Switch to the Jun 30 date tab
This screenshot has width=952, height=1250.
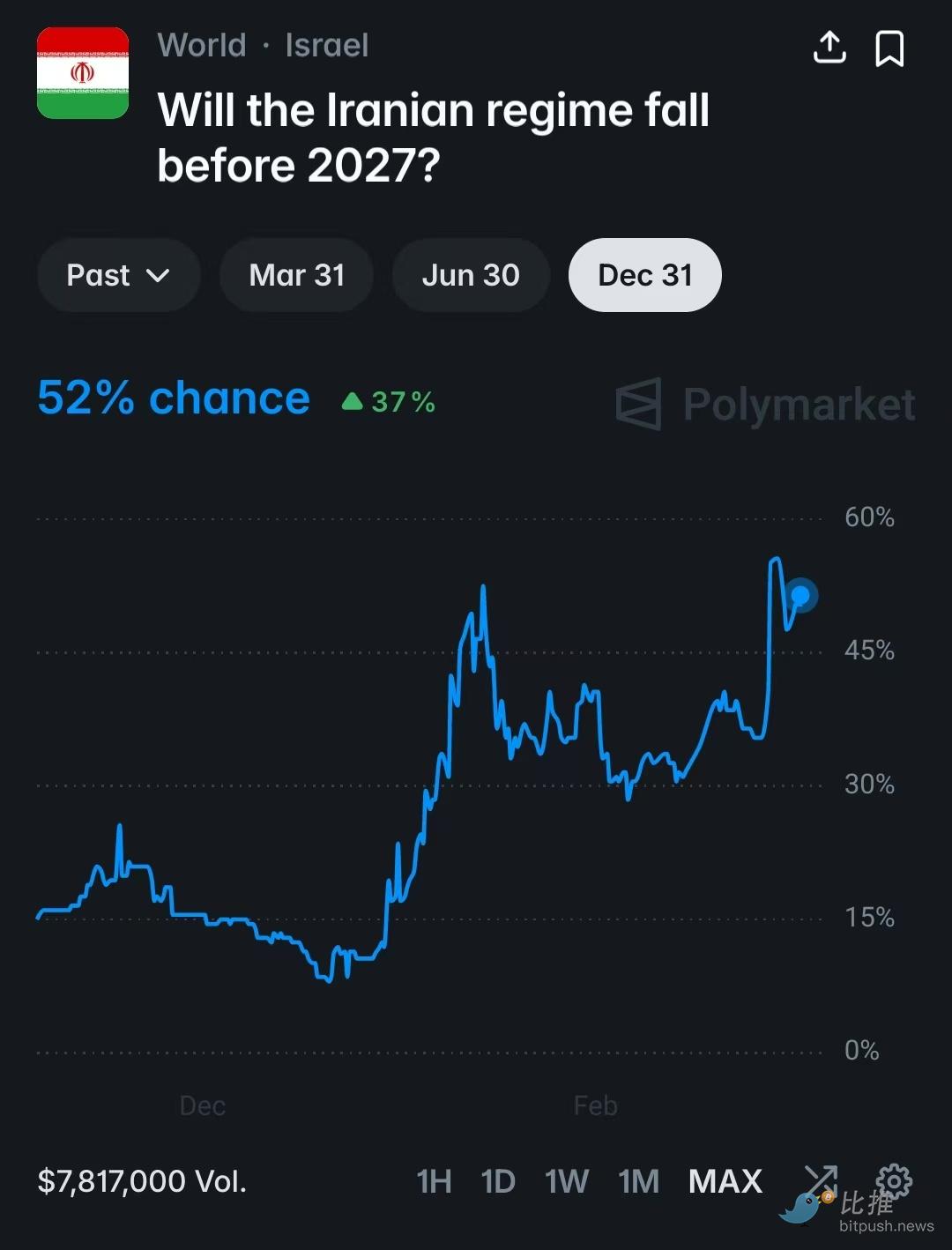[x=471, y=275]
